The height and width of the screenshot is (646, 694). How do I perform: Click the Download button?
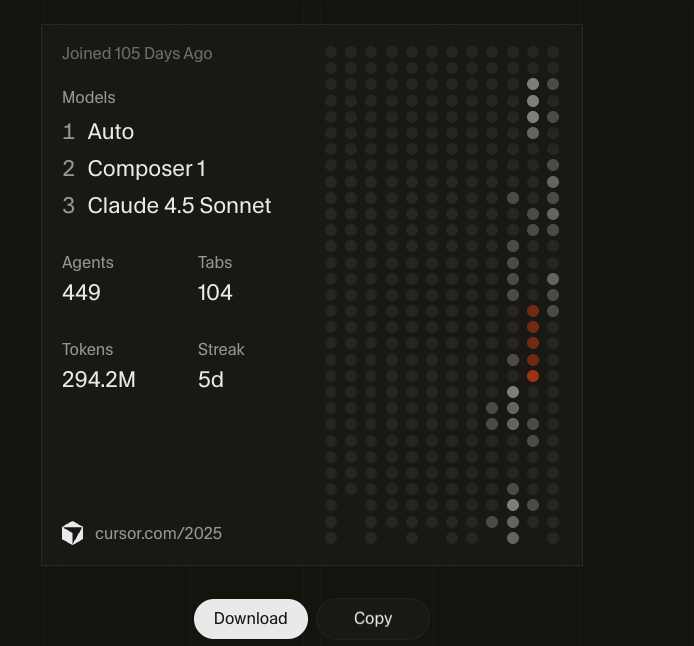tap(251, 619)
